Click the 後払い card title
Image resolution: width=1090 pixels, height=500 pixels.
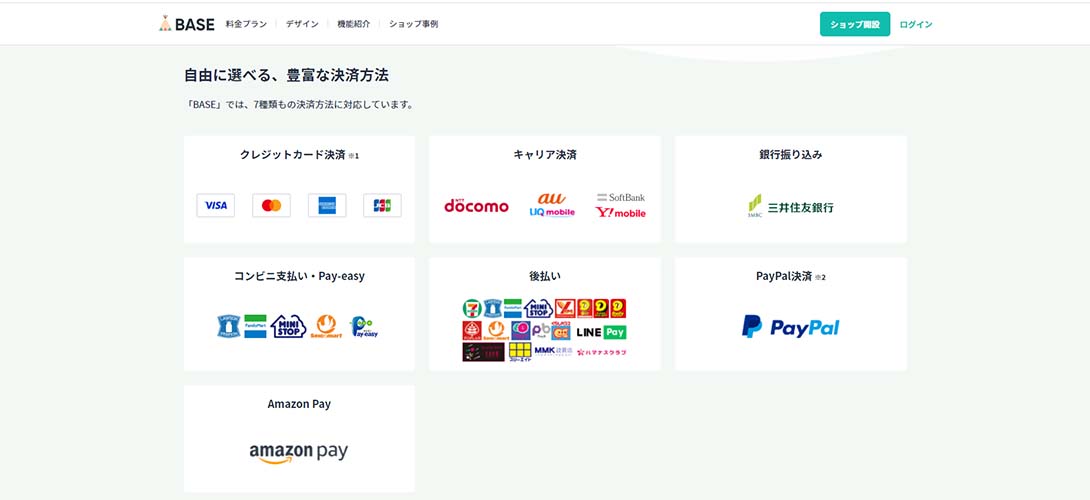[x=545, y=276]
